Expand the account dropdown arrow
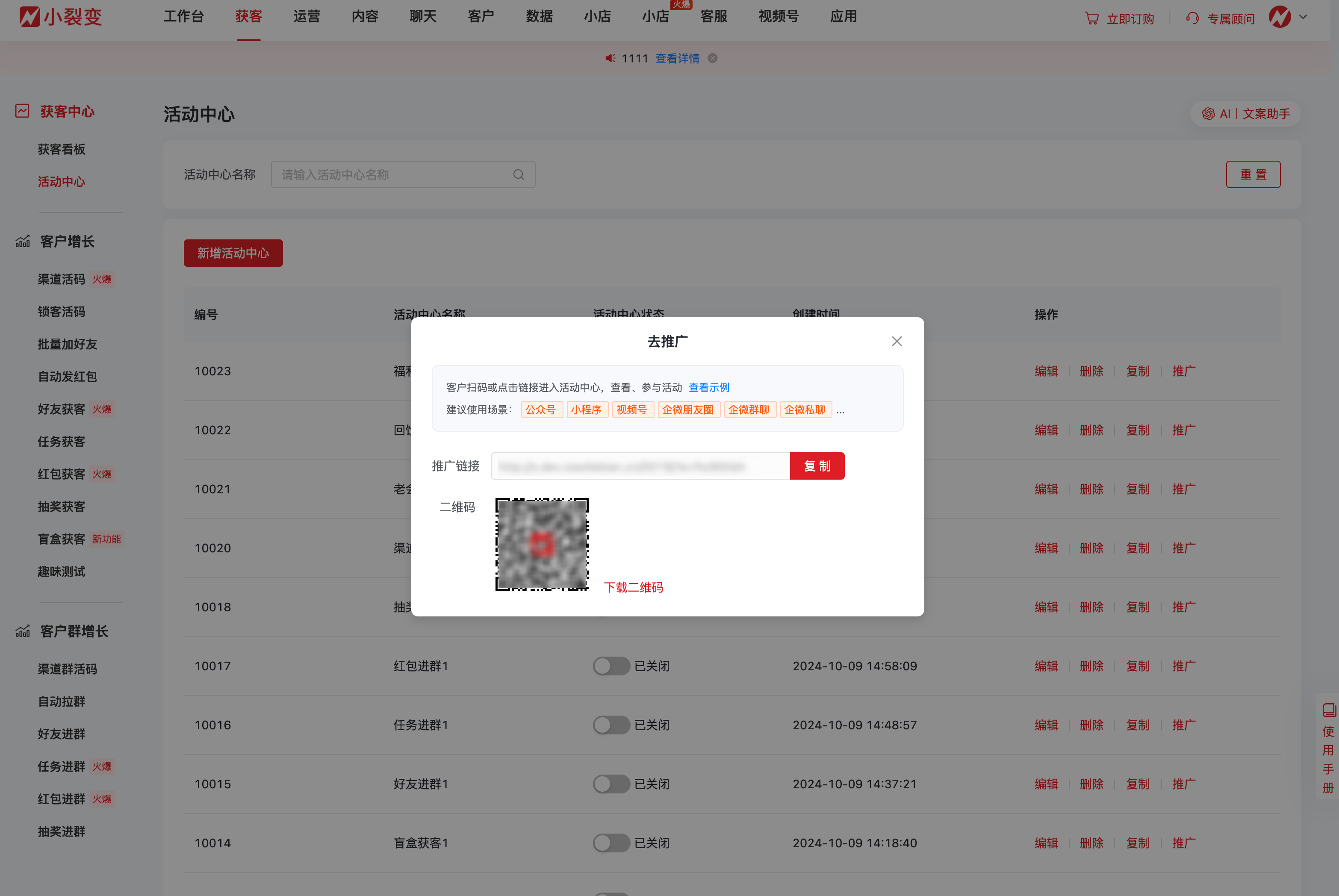Screen dimensions: 1339x896 click(x=1303, y=17)
